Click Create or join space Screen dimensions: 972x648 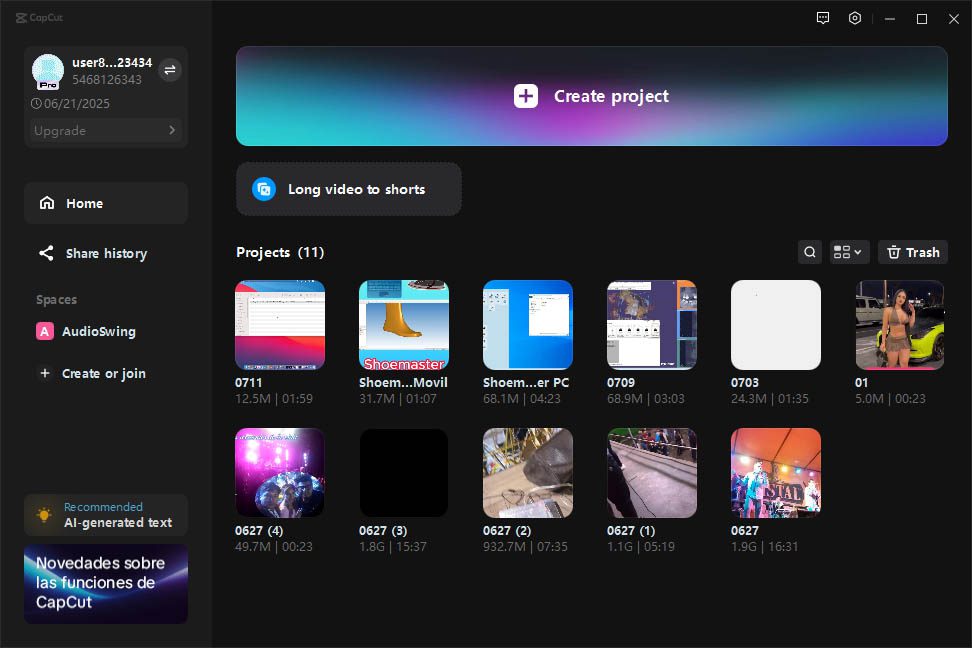point(103,374)
